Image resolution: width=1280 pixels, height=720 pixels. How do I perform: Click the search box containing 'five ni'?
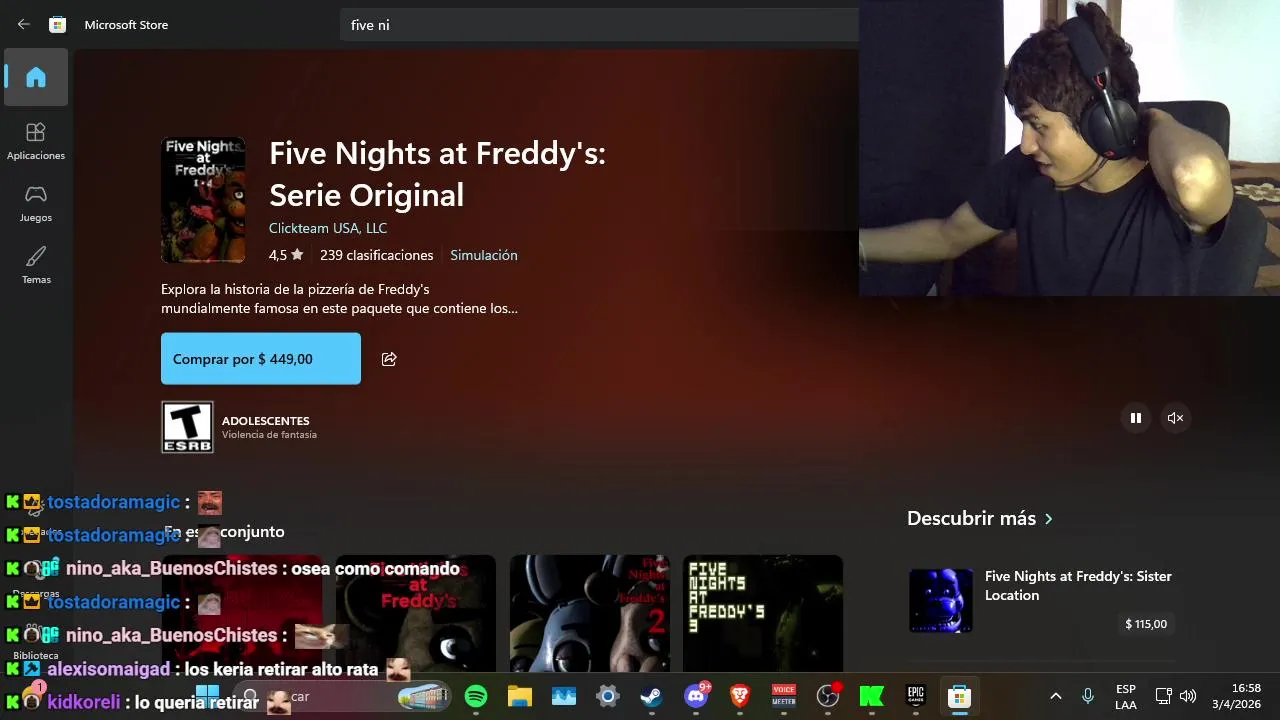[x=600, y=24]
